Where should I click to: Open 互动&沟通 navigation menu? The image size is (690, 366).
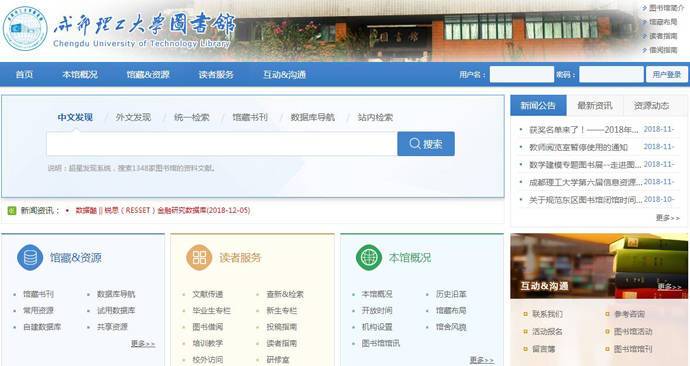coord(284,75)
